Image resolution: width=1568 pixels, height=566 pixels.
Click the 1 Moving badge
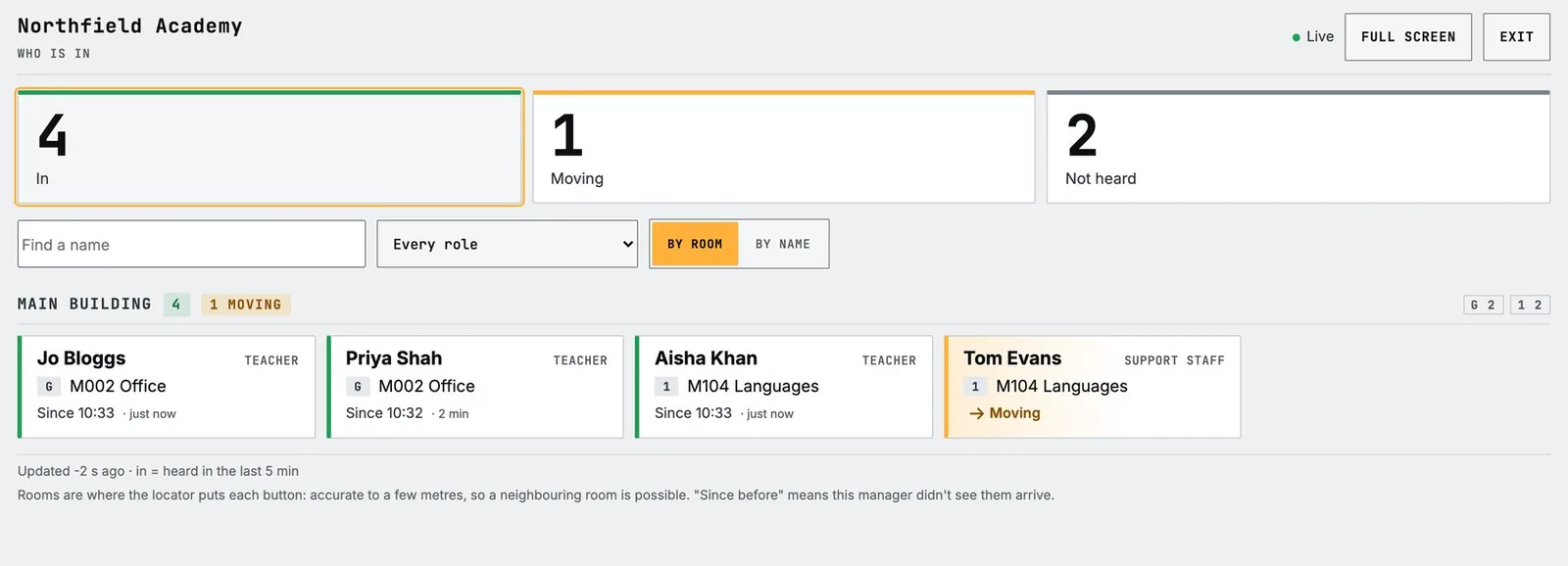(246, 305)
